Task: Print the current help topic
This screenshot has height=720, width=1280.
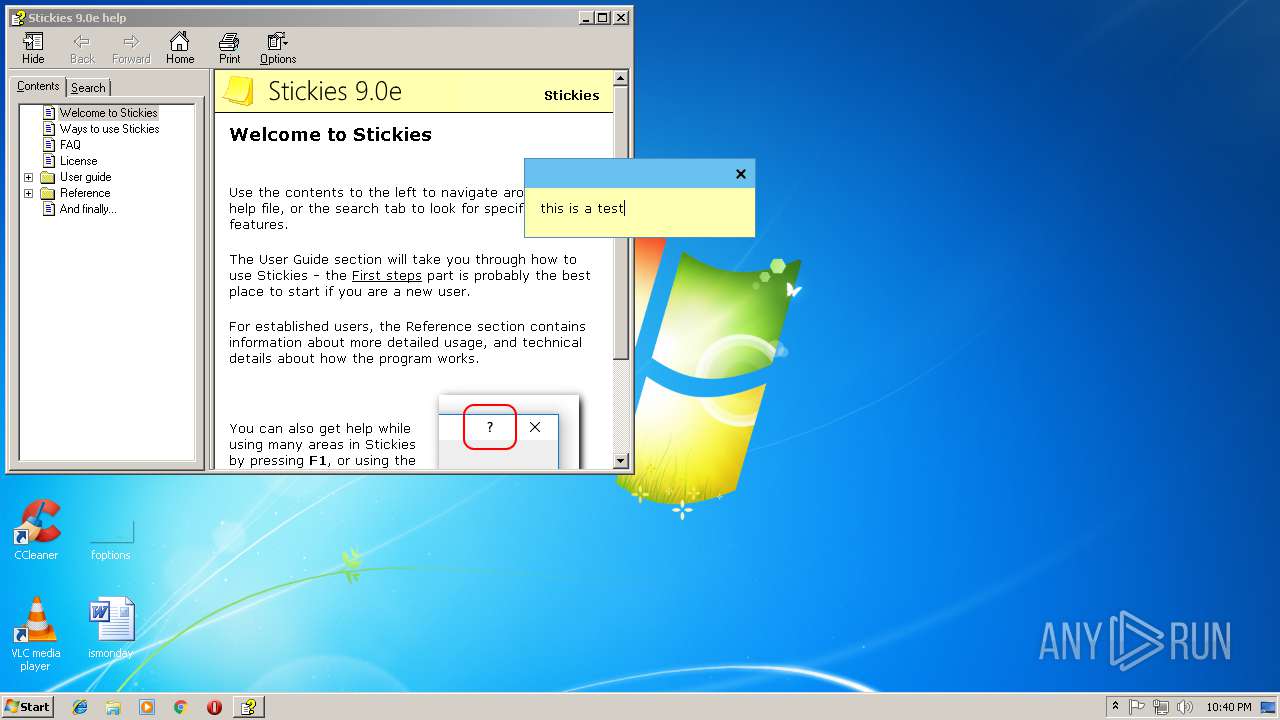Action: pos(229,48)
